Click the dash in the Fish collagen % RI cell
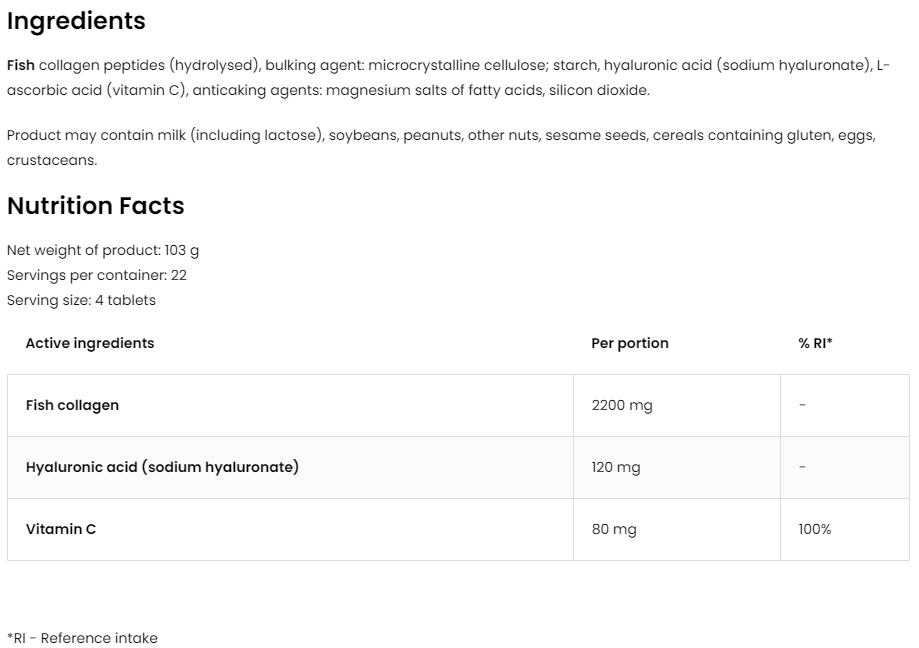This screenshot has height=648, width=919. click(803, 405)
